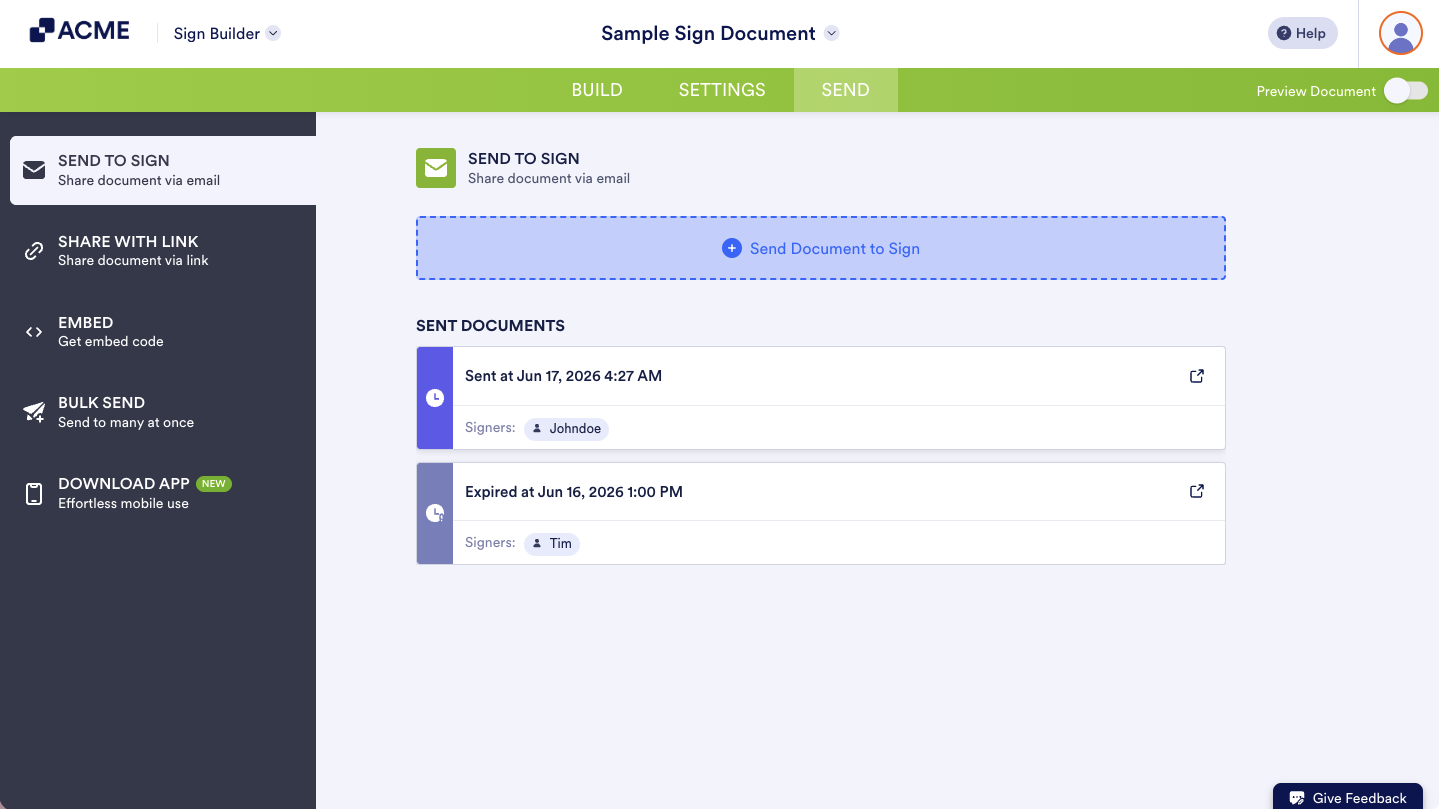Open the DOWNLOAD APP sidebar option
The width and height of the screenshot is (1439, 809).
[163, 493]
